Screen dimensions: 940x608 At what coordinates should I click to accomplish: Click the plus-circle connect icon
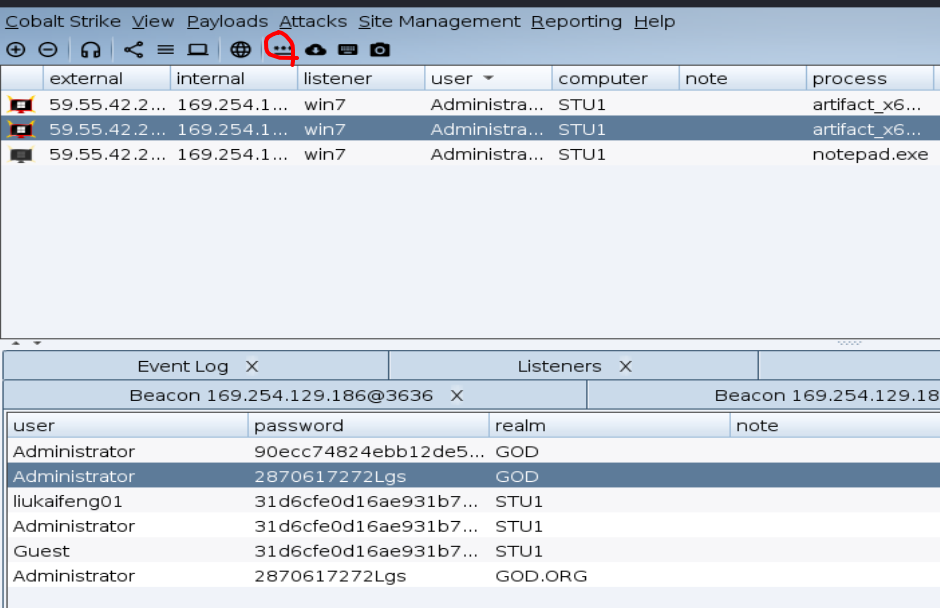(16, 49)
